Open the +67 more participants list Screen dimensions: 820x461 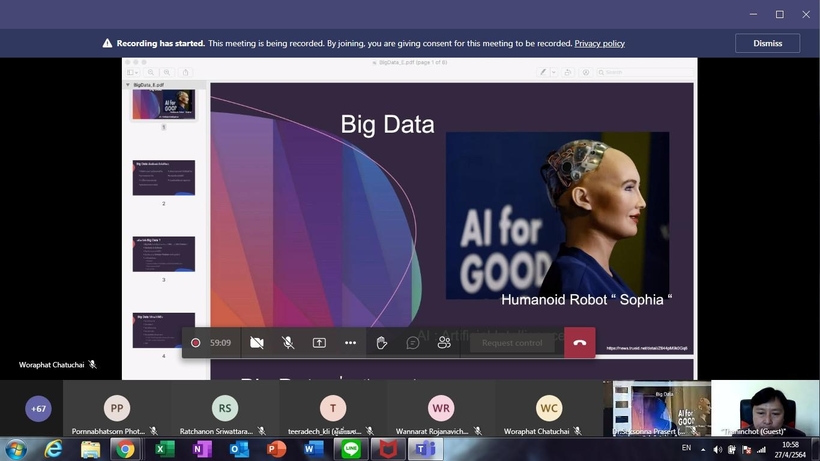(x=38, y=409)
